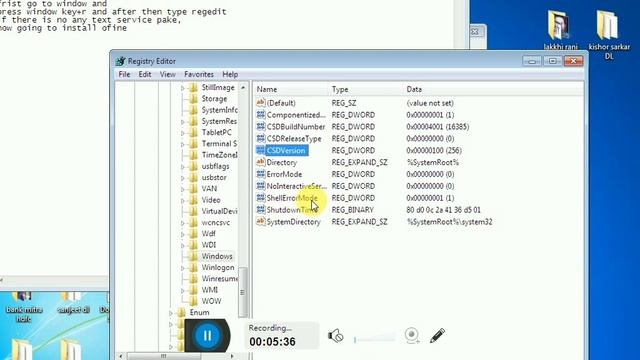Expand the SystemResources registry key

point(183,122)
